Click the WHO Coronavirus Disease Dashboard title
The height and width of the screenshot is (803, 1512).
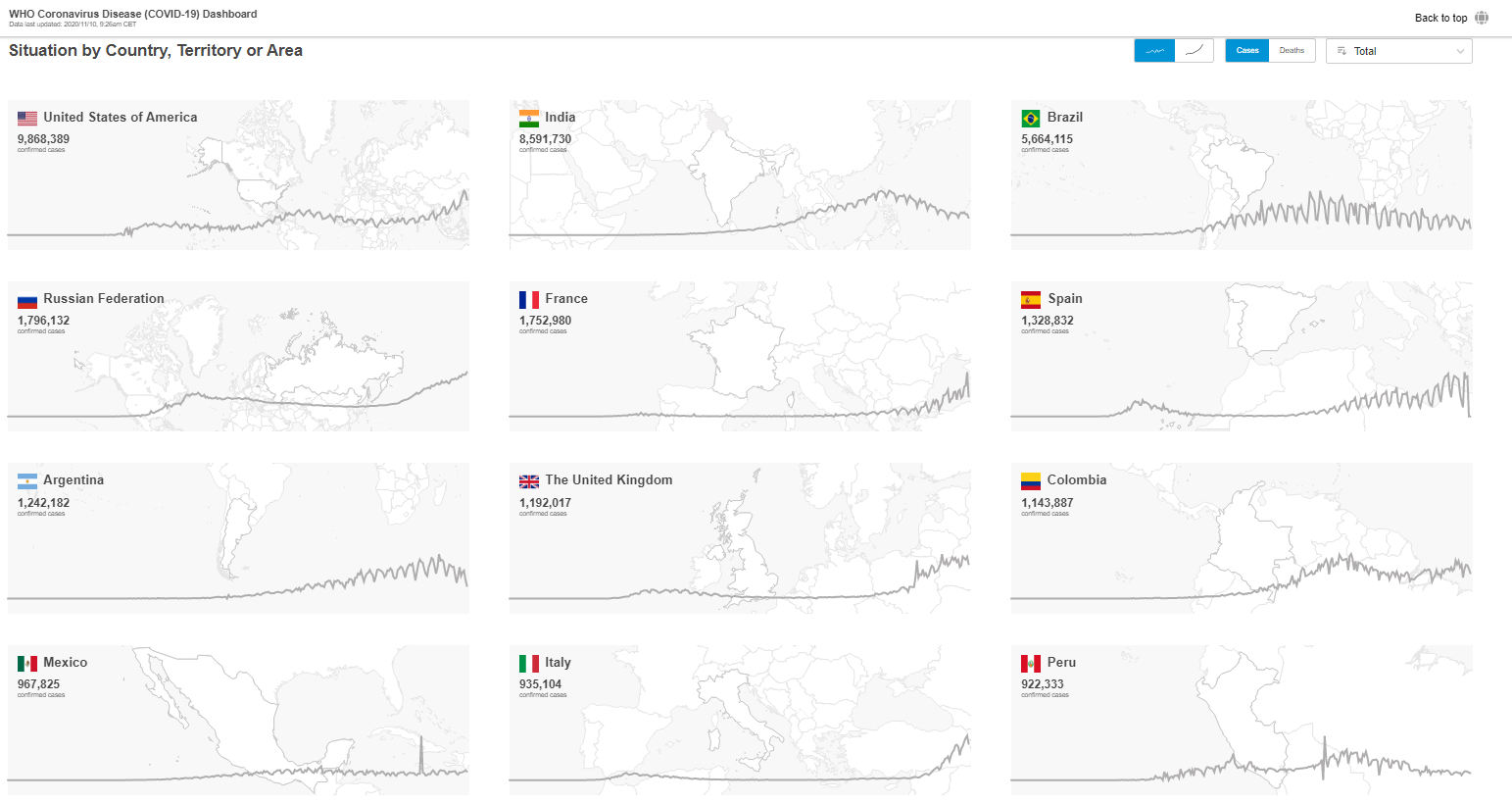pyautogui.click(x=133, y=14)
